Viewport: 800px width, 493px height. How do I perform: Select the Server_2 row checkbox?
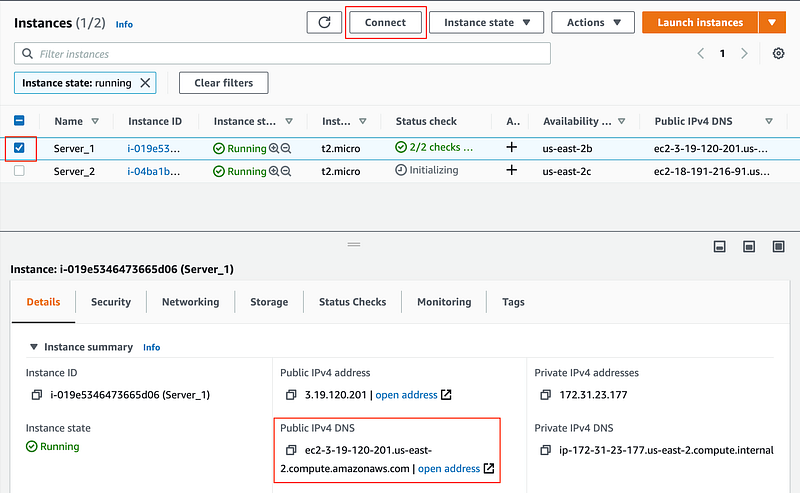[x=19, y=171]
